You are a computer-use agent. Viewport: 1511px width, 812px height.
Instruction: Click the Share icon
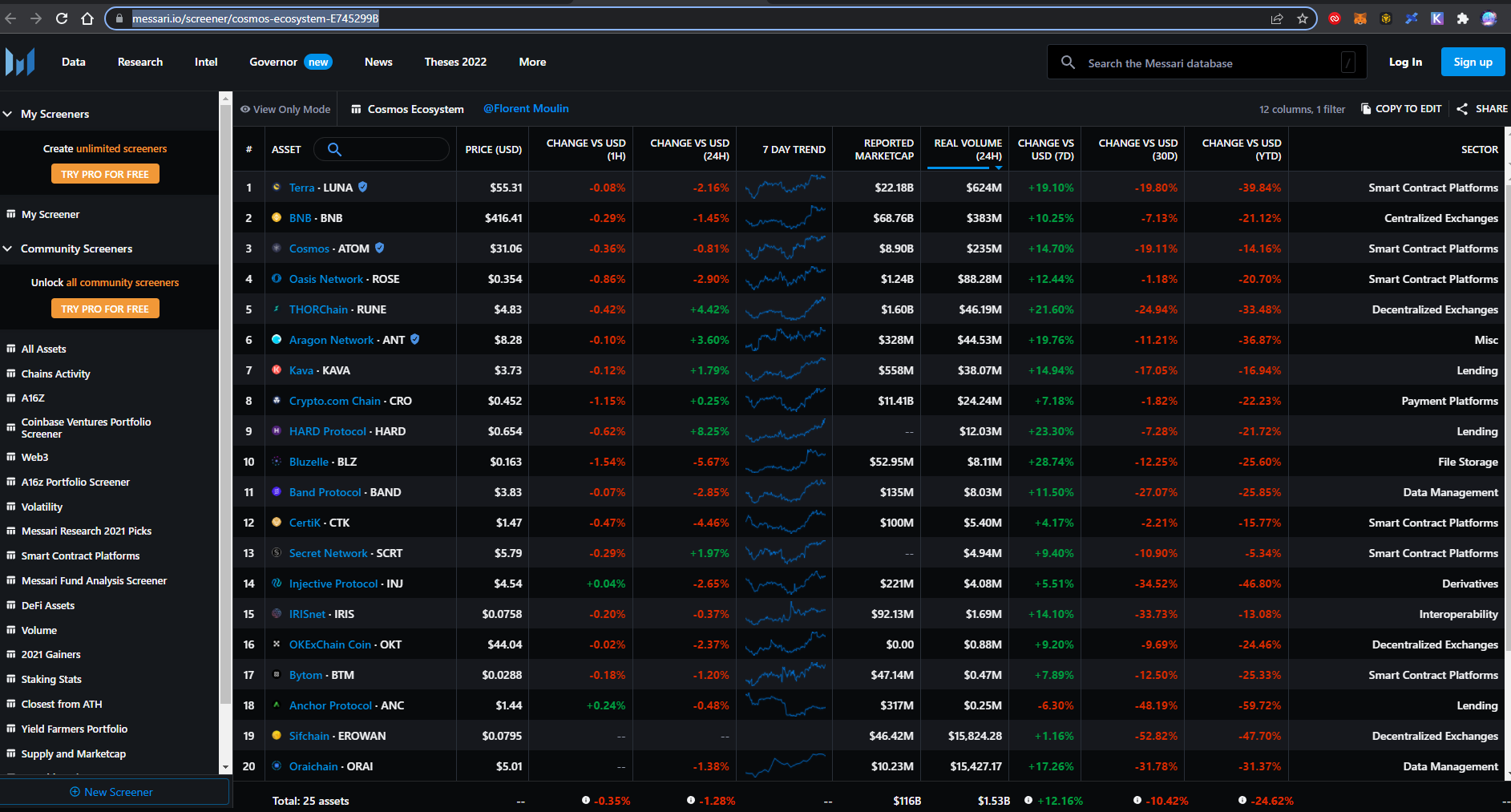point(1462,109)
